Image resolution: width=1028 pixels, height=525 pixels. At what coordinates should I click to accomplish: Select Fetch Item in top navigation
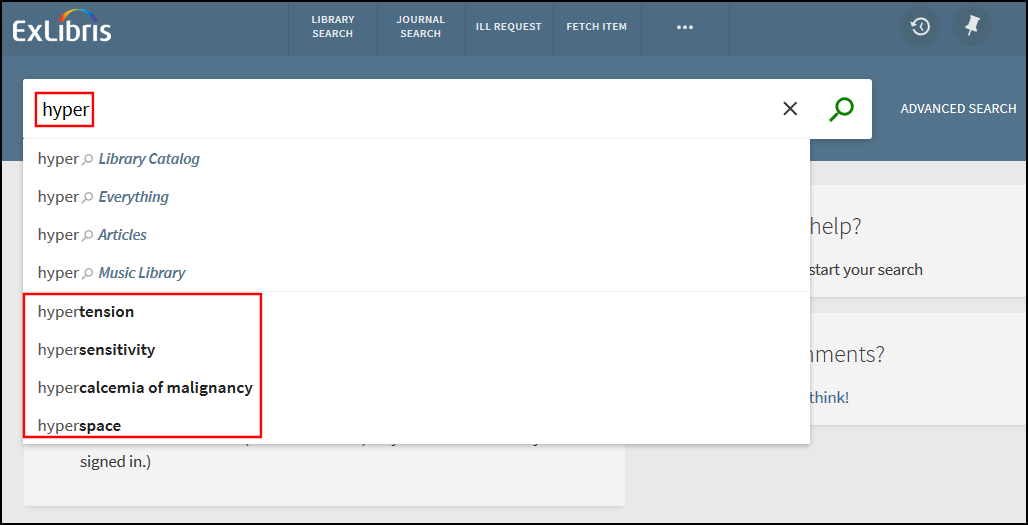coord(596,27)
